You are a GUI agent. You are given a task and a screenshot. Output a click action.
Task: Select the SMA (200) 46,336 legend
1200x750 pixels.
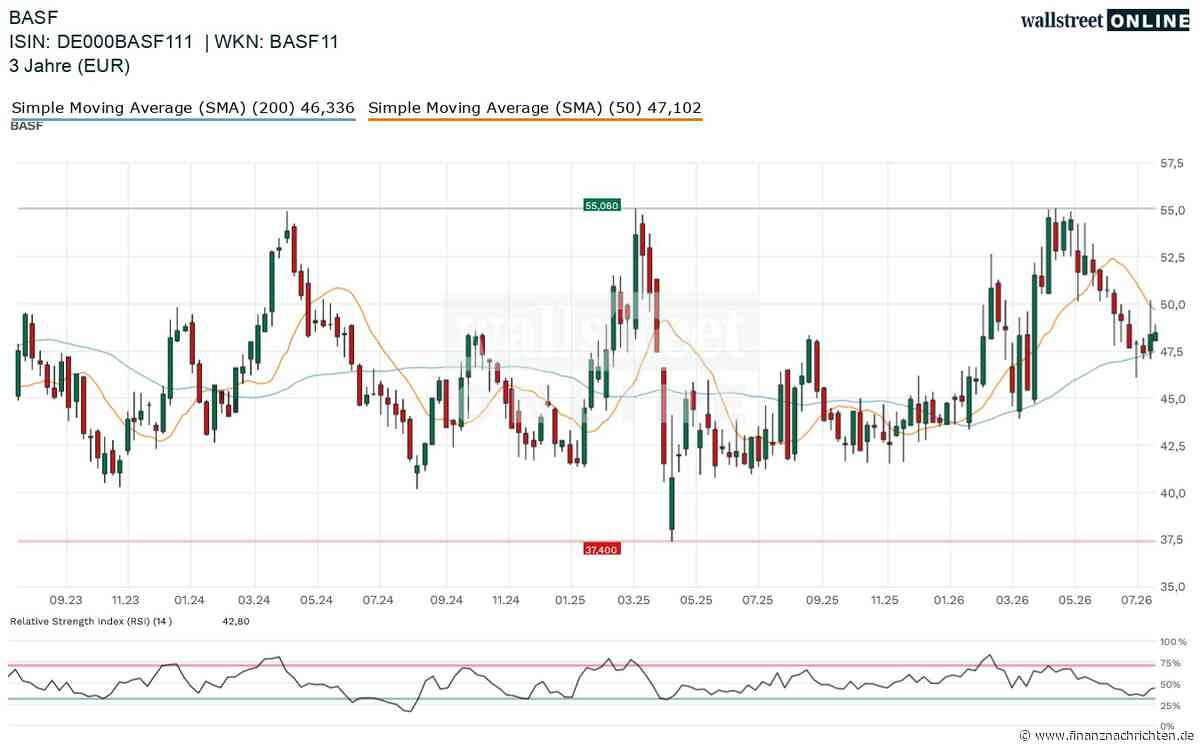(x=183, y=107)
